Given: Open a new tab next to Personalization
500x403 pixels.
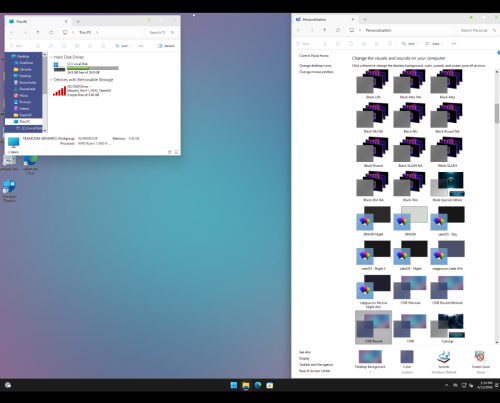Looking at the screenshot, I should [x=365, y=19].
